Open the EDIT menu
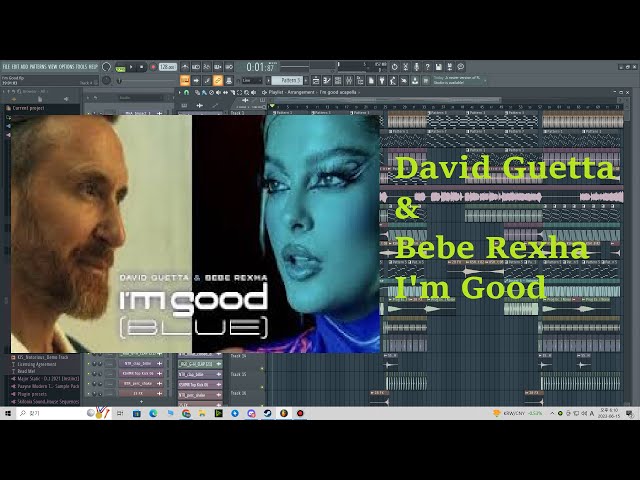The image size is (640, 480). 16,67
